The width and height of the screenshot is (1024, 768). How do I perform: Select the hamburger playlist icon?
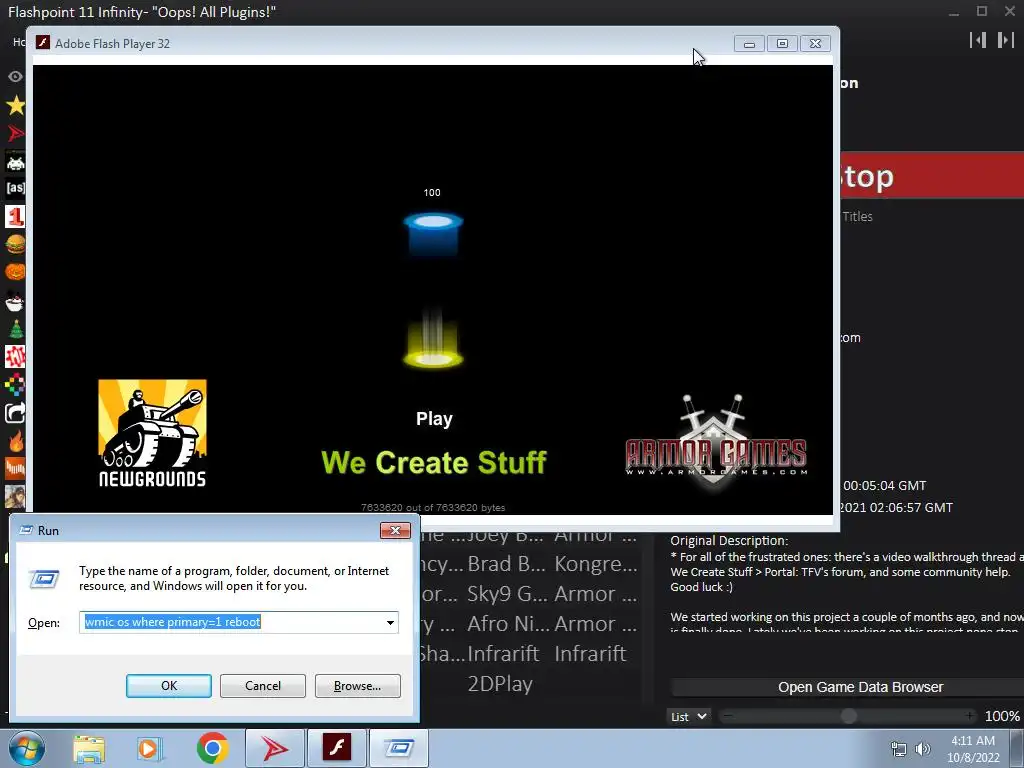pyautogui.click(x=15, y=244)
